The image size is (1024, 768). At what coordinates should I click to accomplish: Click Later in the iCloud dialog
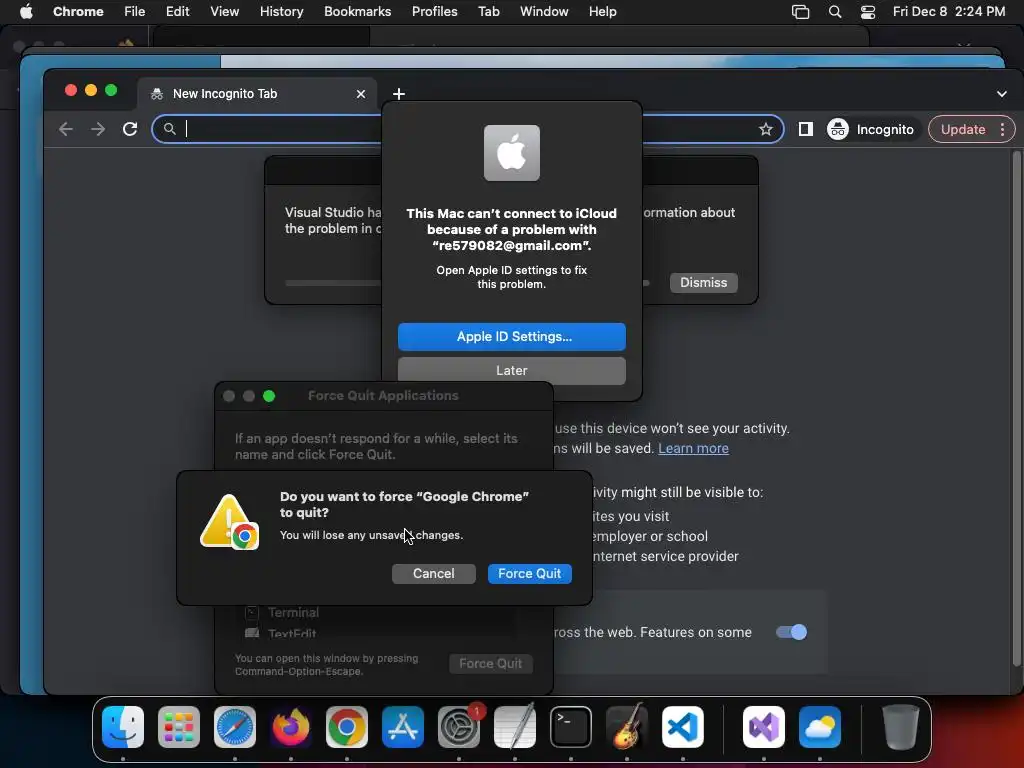click(512, 370)
